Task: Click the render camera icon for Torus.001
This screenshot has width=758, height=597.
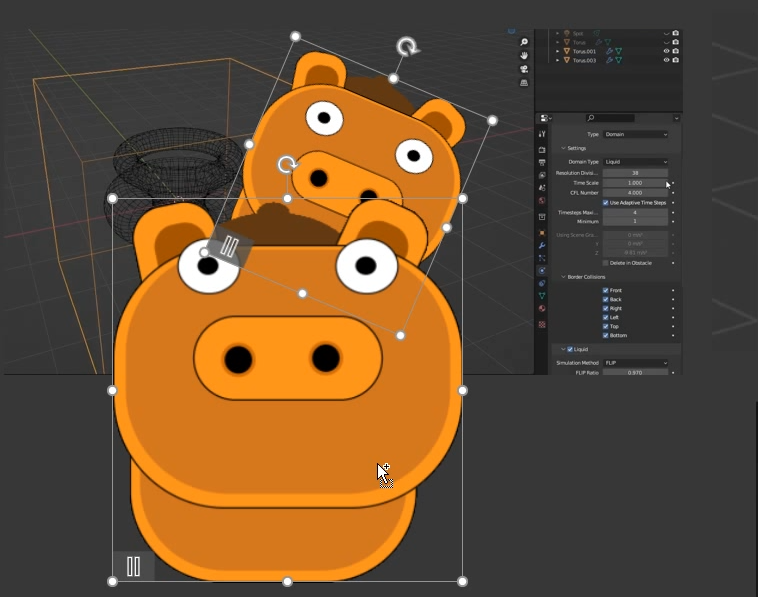Action: point(676,51)
